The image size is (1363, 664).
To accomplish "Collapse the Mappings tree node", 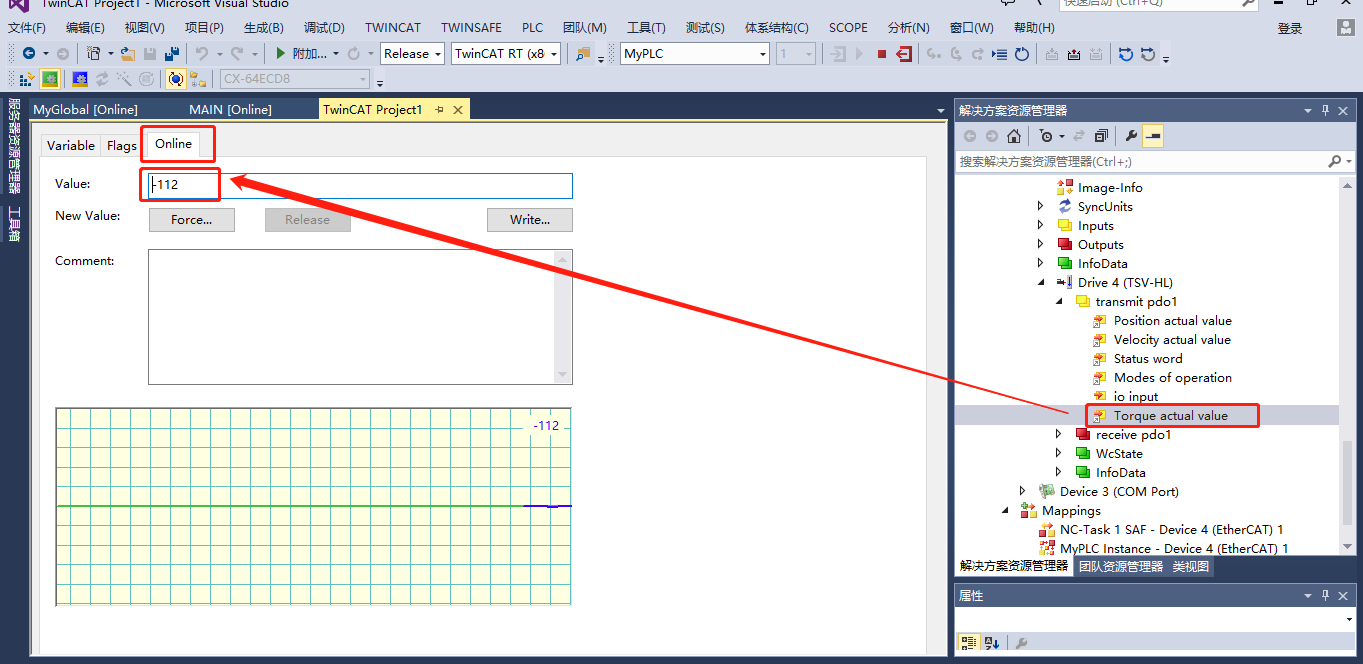I will [1005, 510].
